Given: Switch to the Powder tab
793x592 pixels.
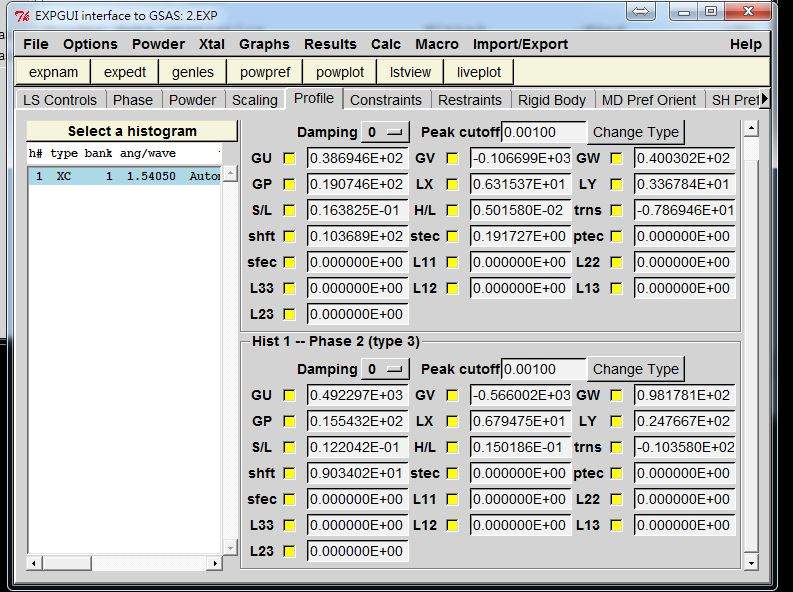Looking at the screenshot, I should click(192, 100).
